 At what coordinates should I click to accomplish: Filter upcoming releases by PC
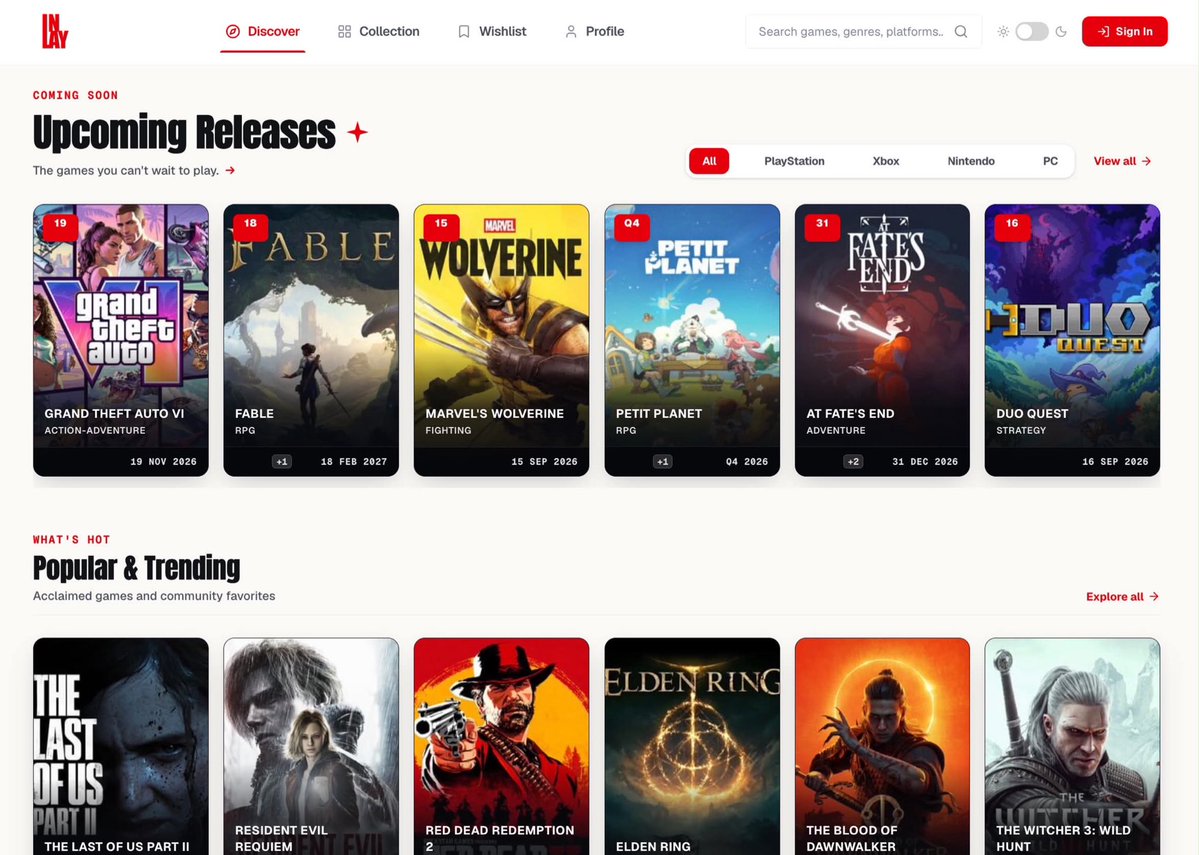(x=1050, y=161)
